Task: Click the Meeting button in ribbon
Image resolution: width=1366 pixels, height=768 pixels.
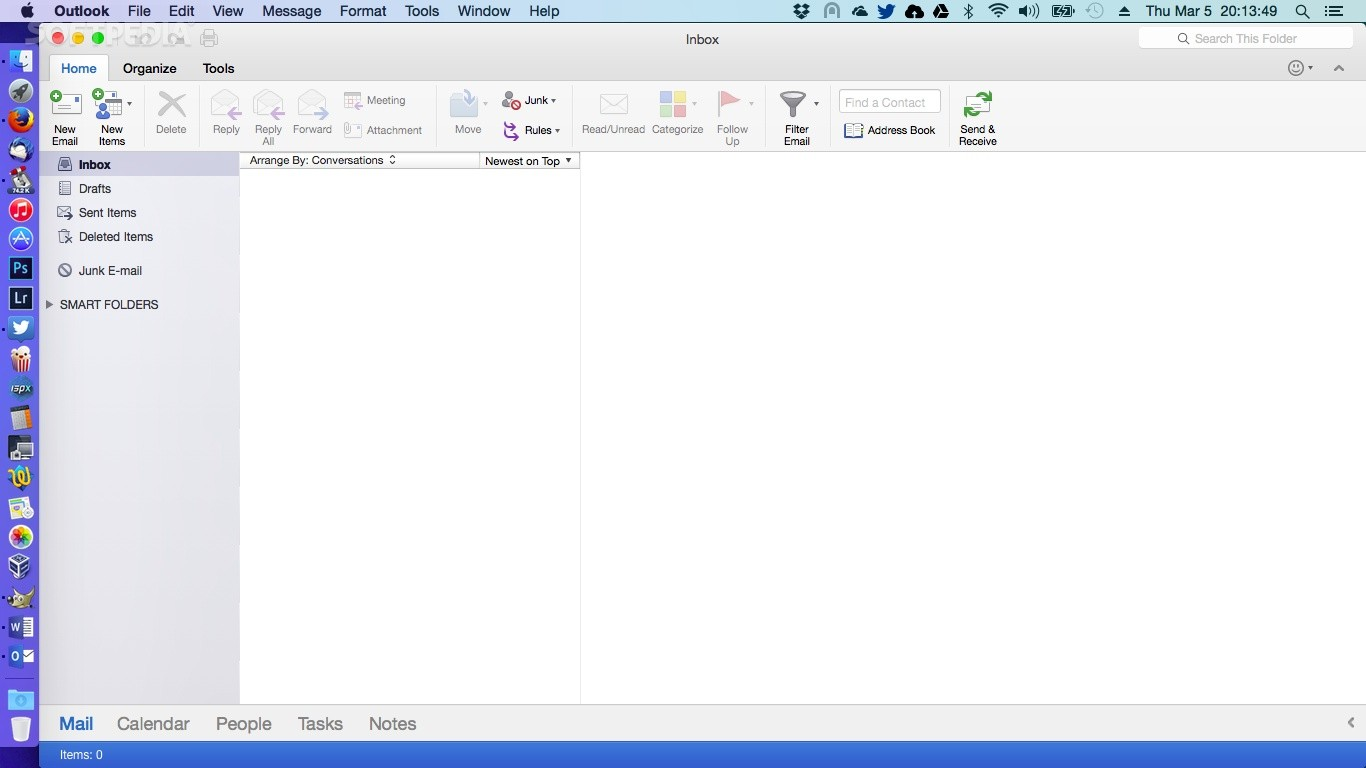Action: (375, 100)
